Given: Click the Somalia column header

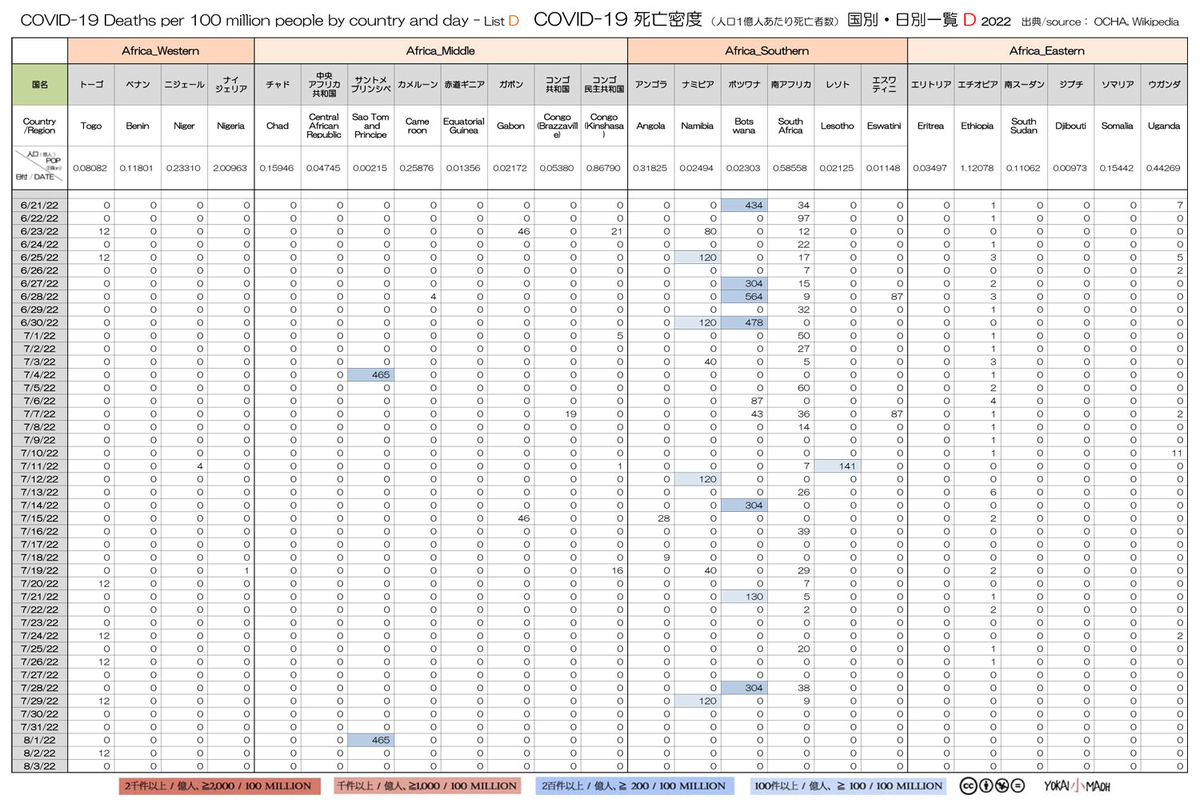Looking at the screenshot, I should pos(1117,125).
